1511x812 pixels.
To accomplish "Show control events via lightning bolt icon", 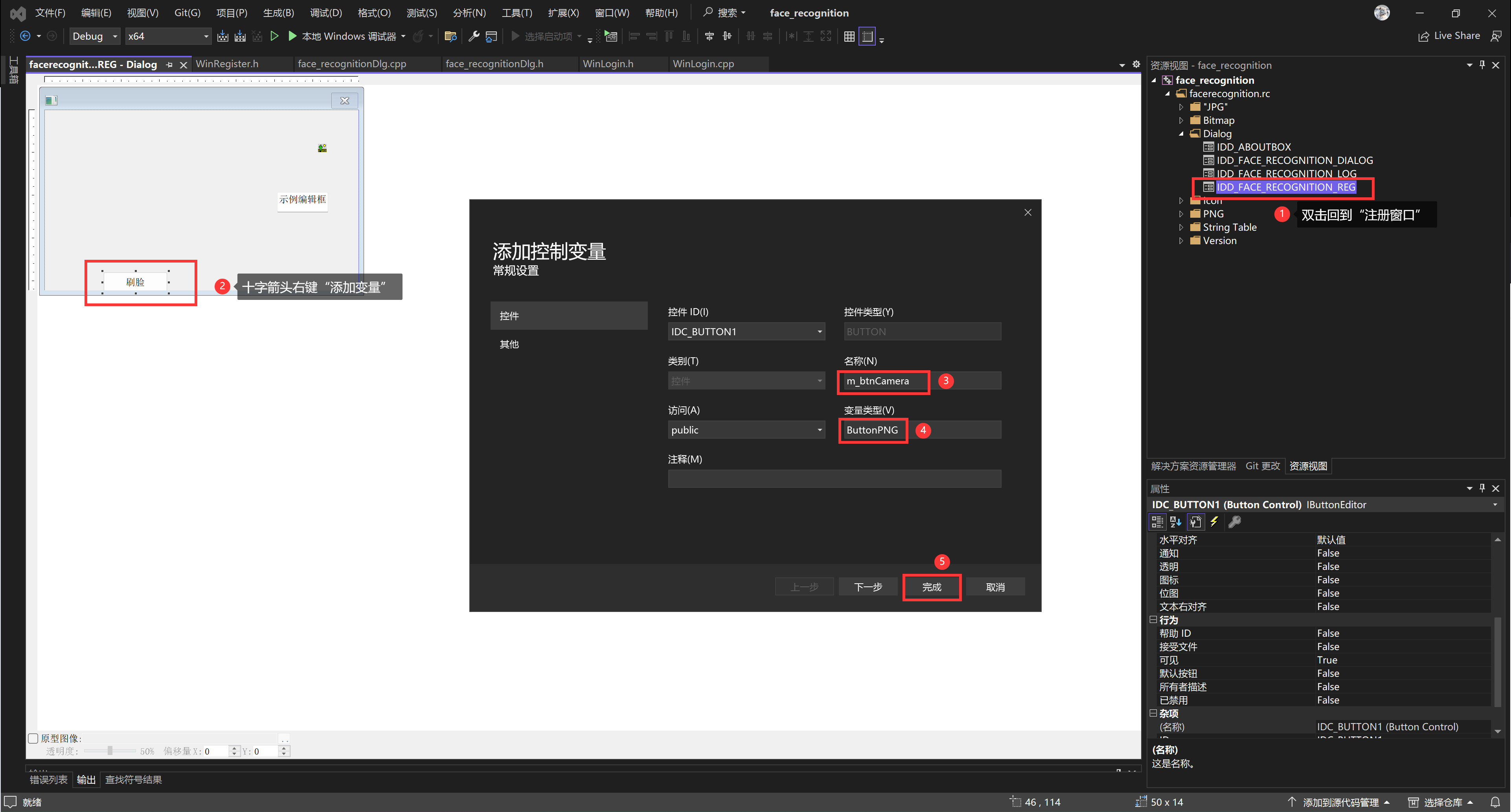I will point(1214,522).
